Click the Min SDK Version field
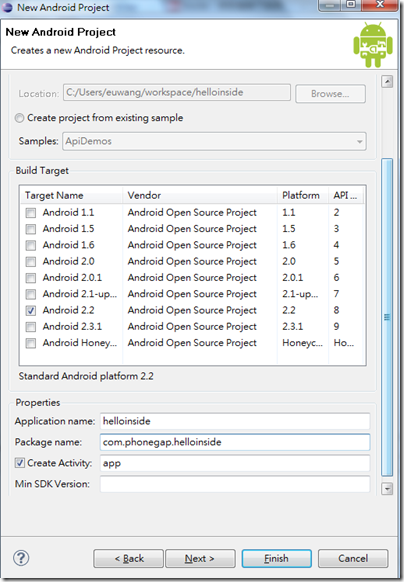 coord(235,484)
